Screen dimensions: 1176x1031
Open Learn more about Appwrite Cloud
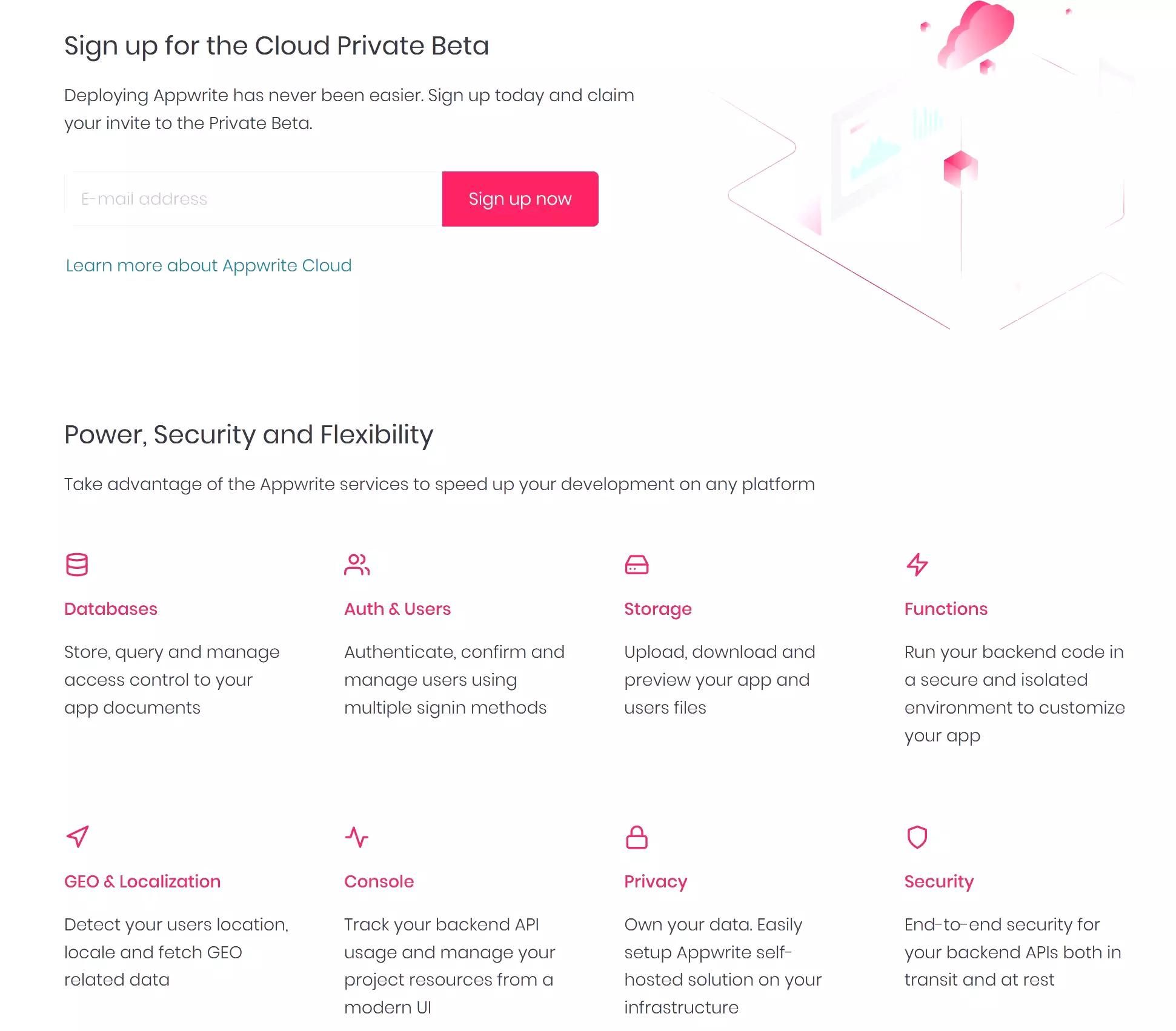tap(208, 265)
